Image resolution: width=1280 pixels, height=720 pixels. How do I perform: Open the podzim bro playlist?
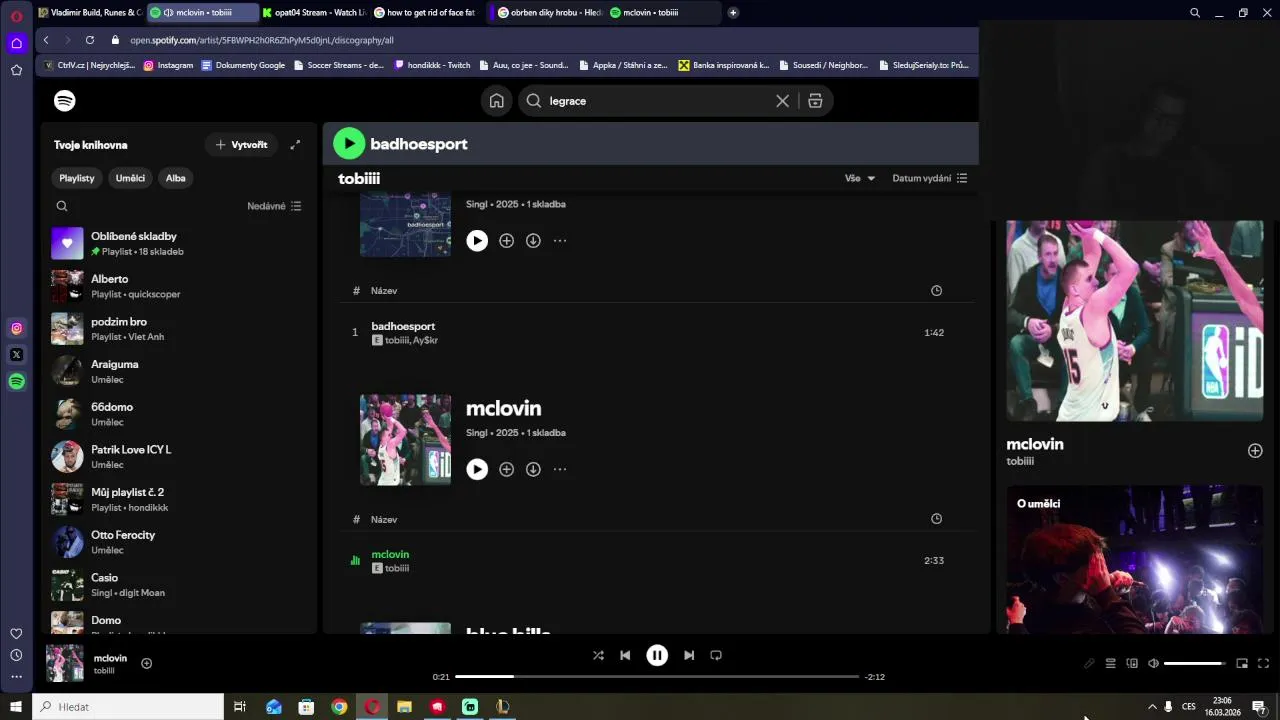180,329
